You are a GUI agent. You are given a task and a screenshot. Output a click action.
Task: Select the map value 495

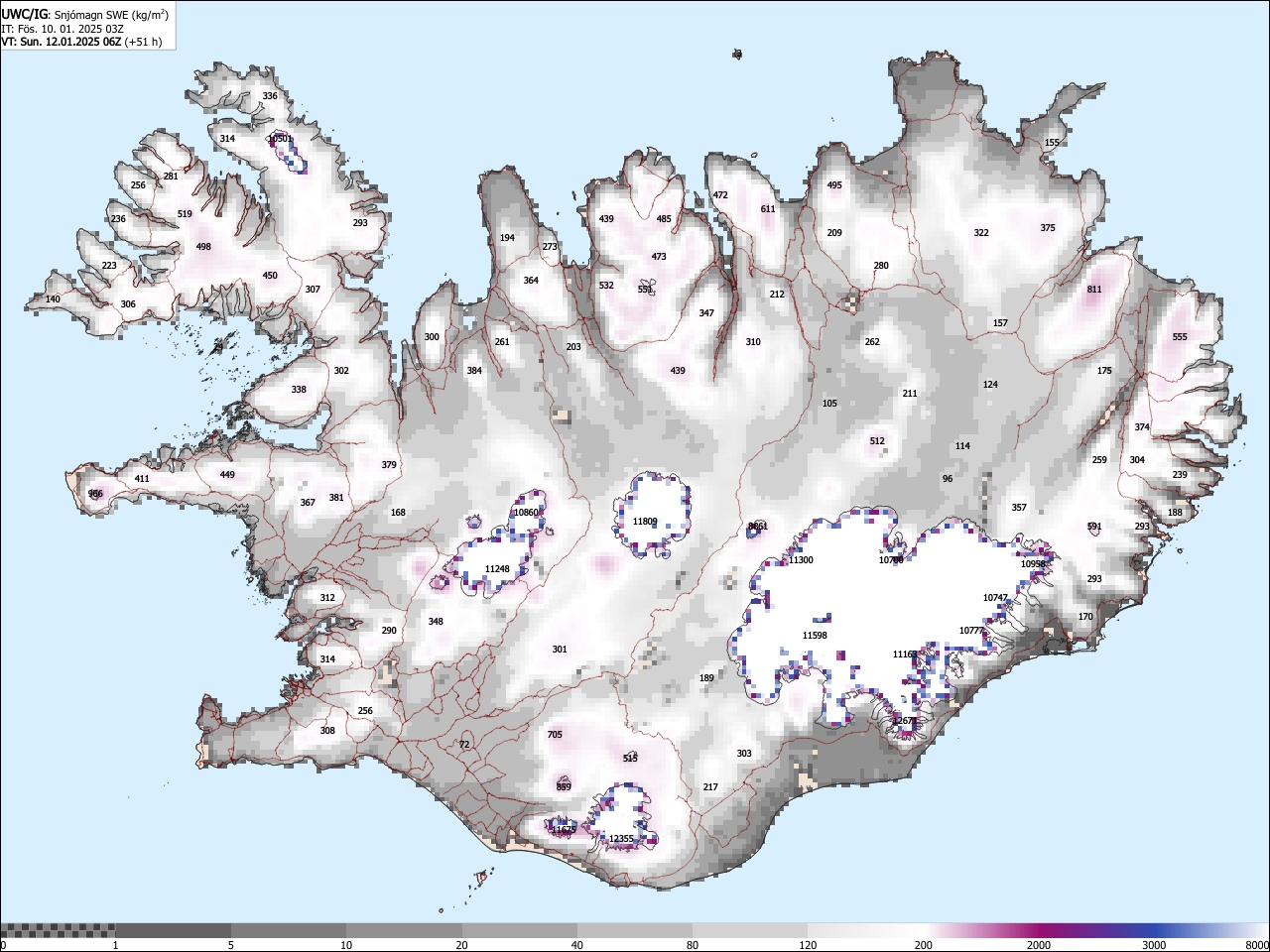[x=834, y=185]
